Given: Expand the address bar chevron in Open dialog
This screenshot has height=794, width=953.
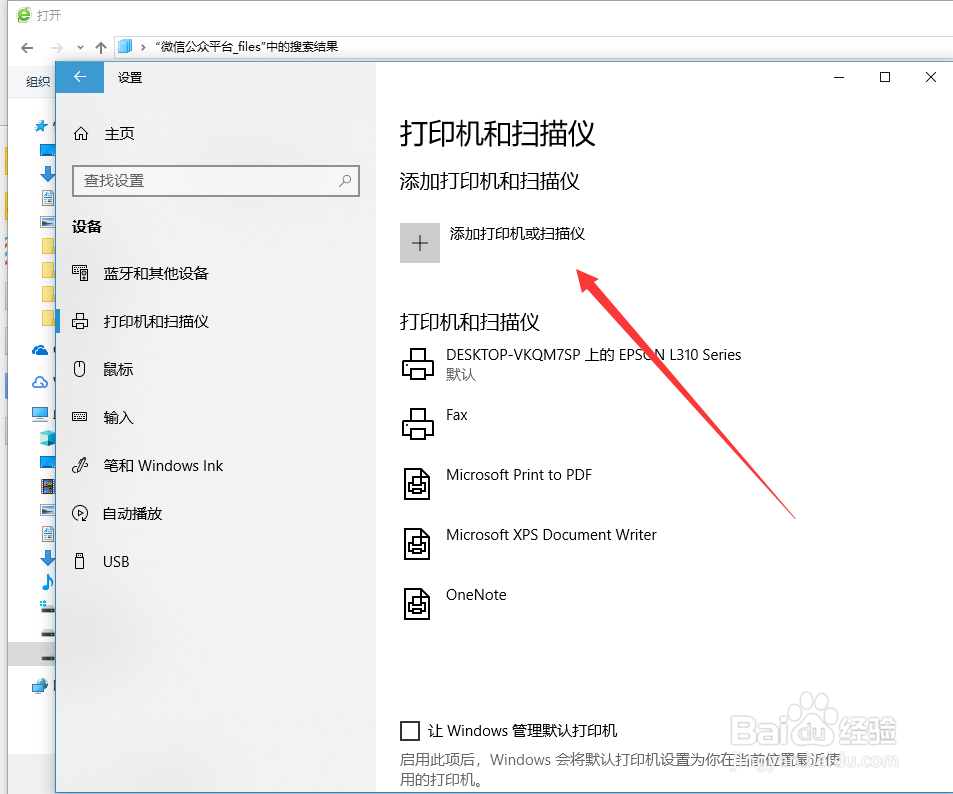Looking at the screenshot, I should tap(143, 47).
